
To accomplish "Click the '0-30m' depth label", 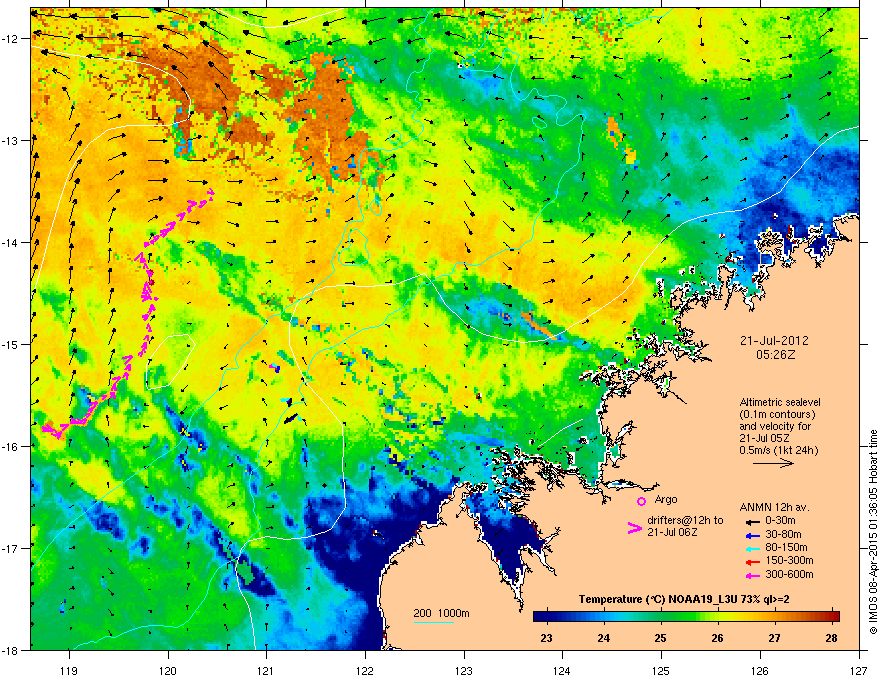I will point(780,521).
